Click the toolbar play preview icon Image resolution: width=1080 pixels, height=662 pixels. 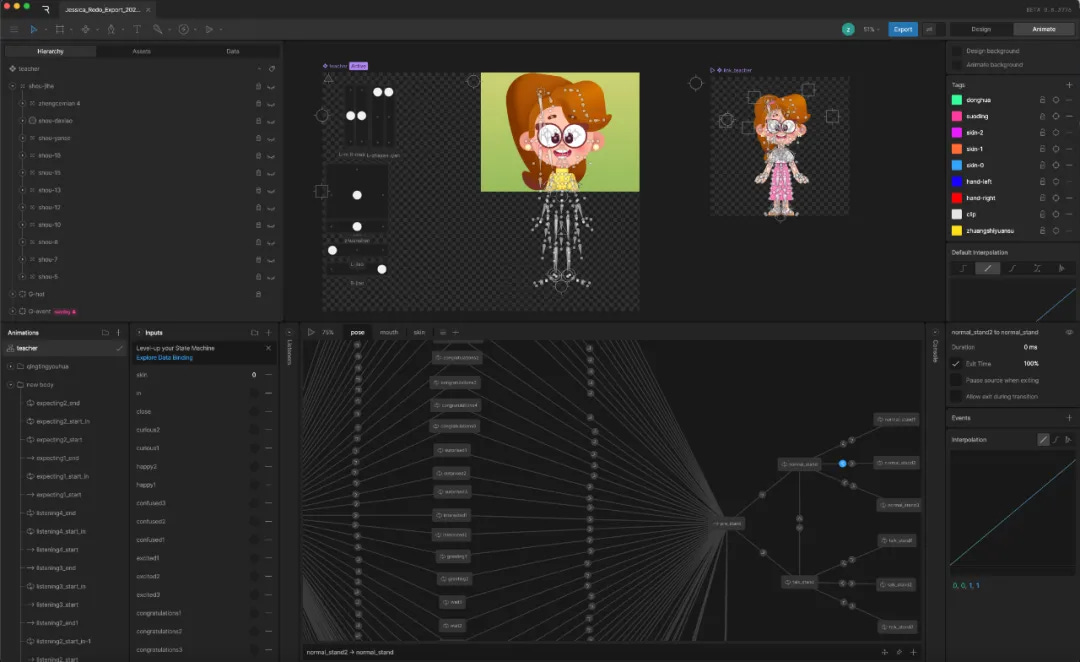point(209,30)
